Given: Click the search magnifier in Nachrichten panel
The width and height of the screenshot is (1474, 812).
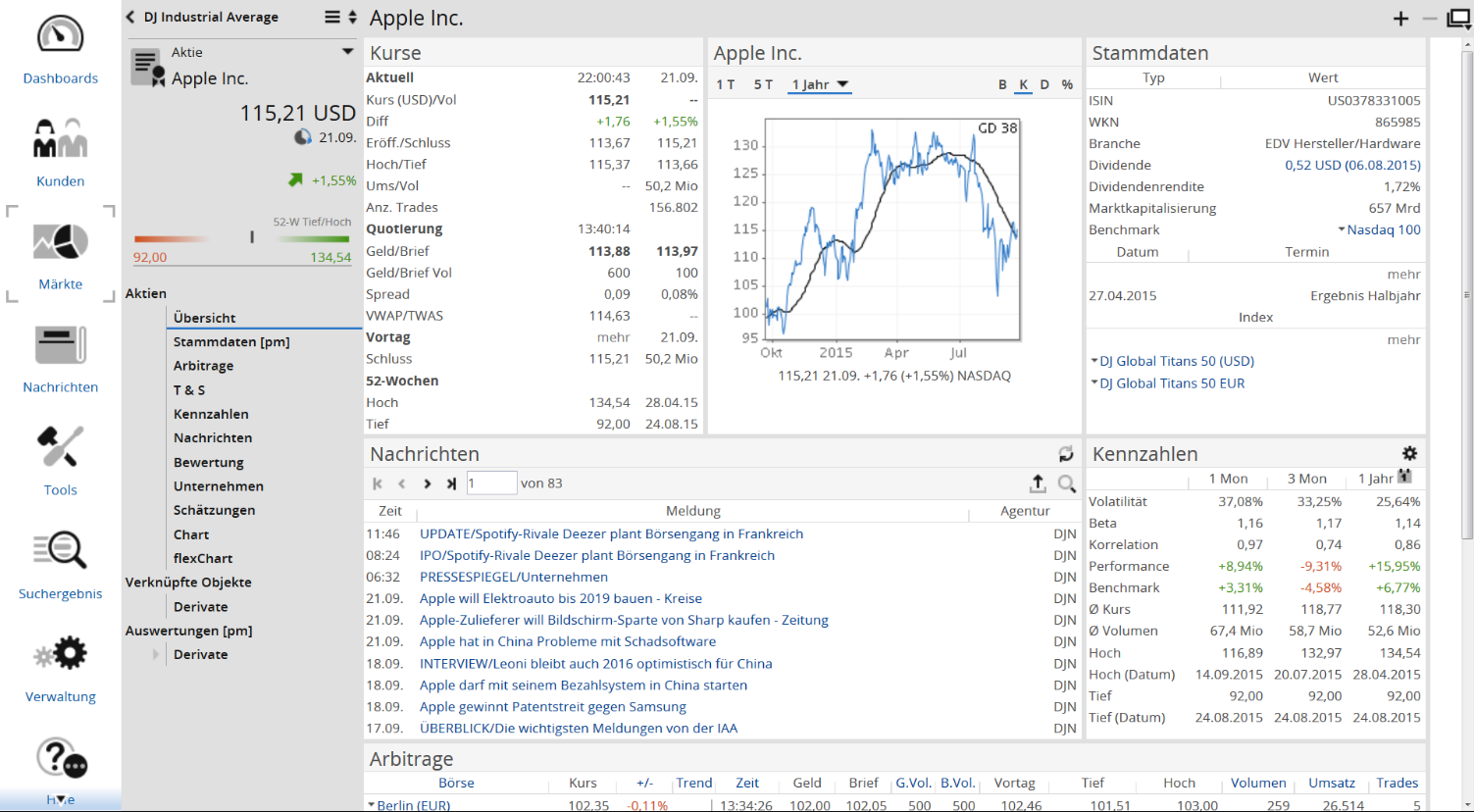Looking at the screenshot, I should (1067, 483).
